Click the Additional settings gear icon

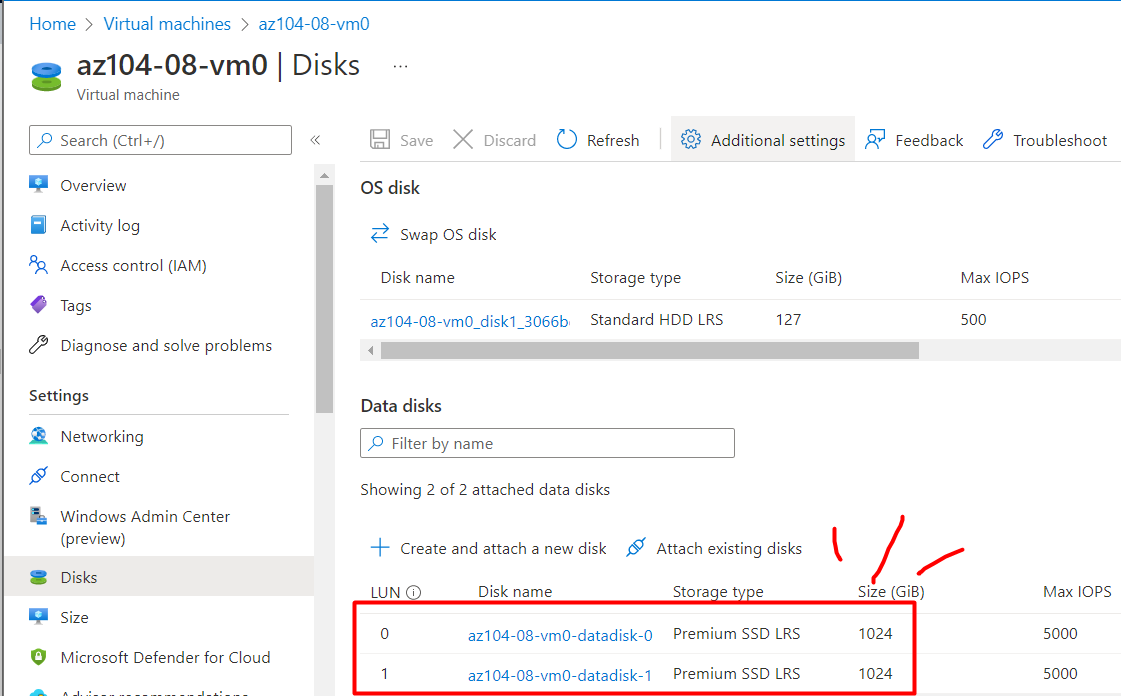click(x=691, y=139)
